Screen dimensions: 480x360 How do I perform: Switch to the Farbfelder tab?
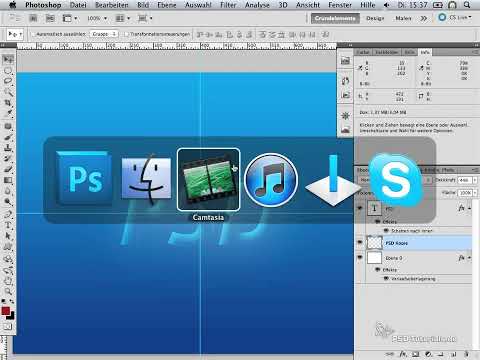click(386, 52)
